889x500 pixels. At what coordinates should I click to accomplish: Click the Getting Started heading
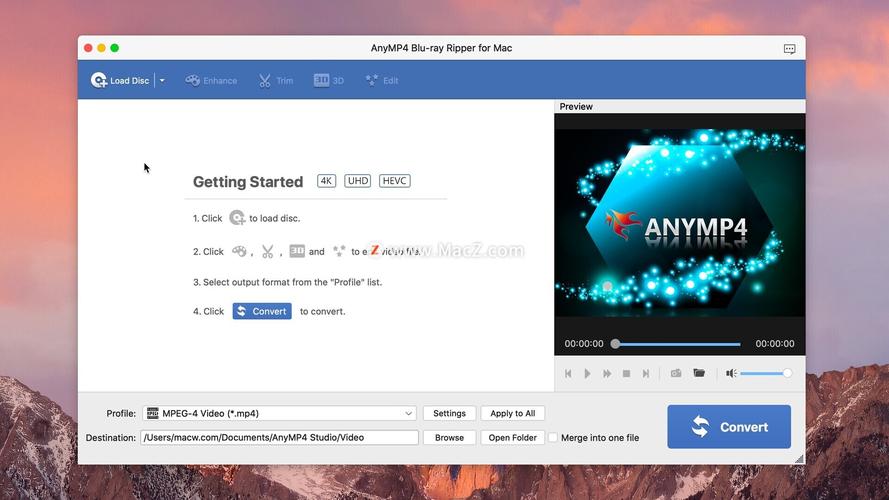click(x=248, y=181)
